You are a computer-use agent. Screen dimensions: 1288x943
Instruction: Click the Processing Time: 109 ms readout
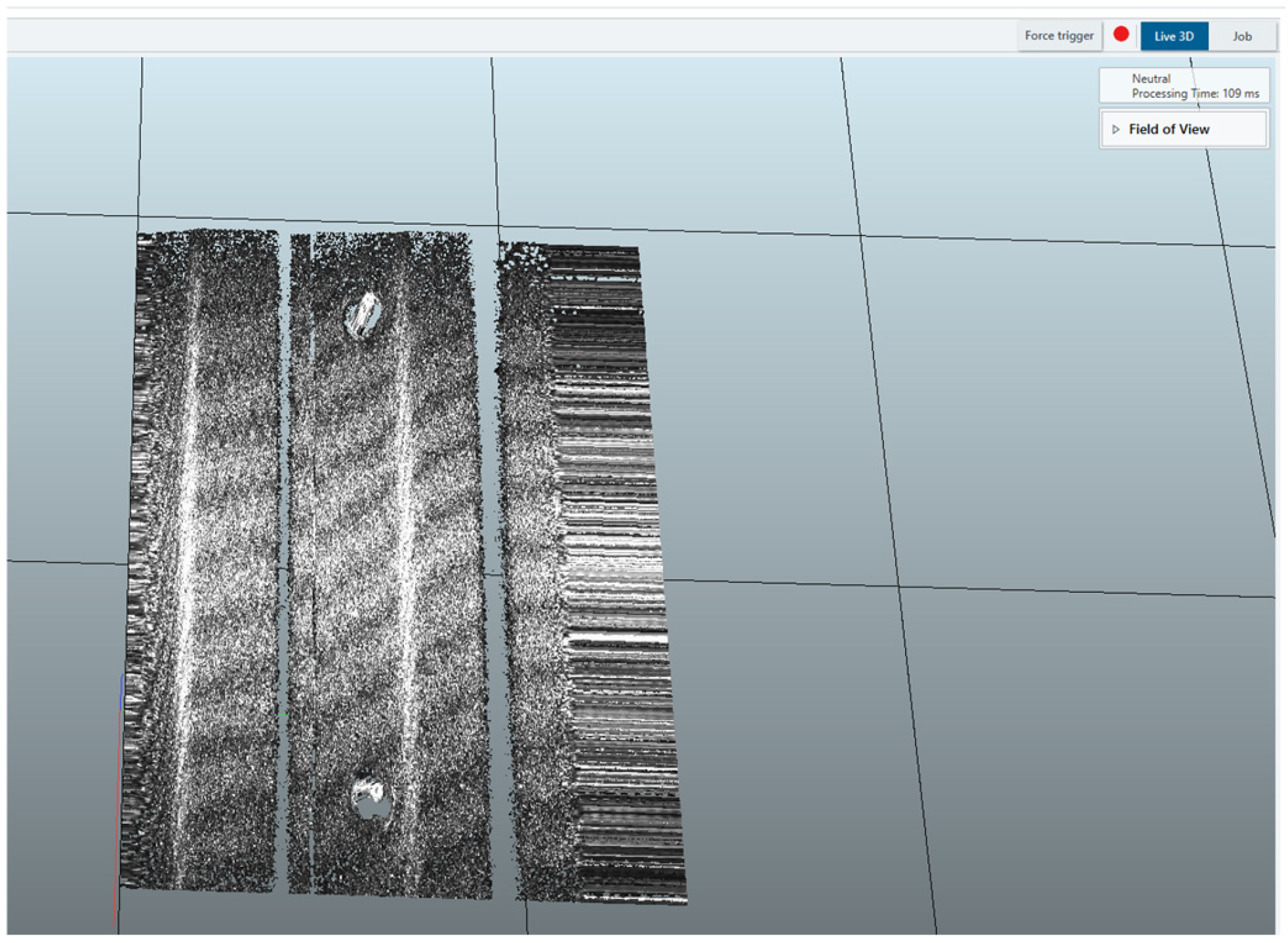[1195, 94]
